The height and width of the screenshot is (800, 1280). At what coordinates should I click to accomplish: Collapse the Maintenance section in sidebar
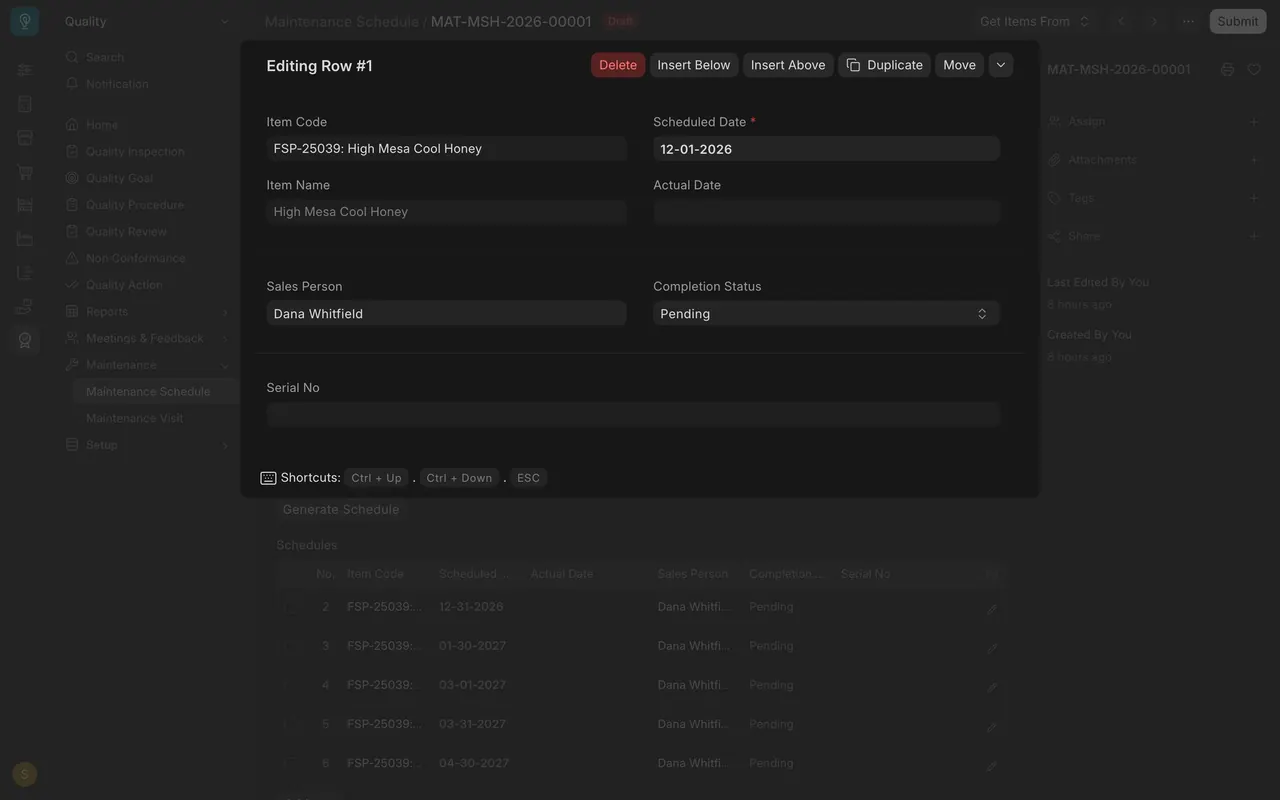point(225,366)
